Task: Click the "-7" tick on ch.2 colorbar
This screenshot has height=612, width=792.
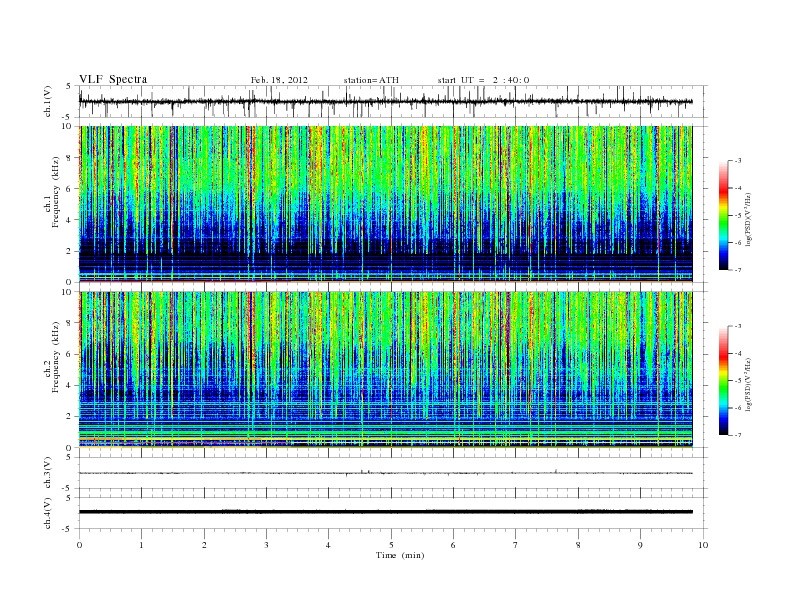Action: (x=737, y=435)
